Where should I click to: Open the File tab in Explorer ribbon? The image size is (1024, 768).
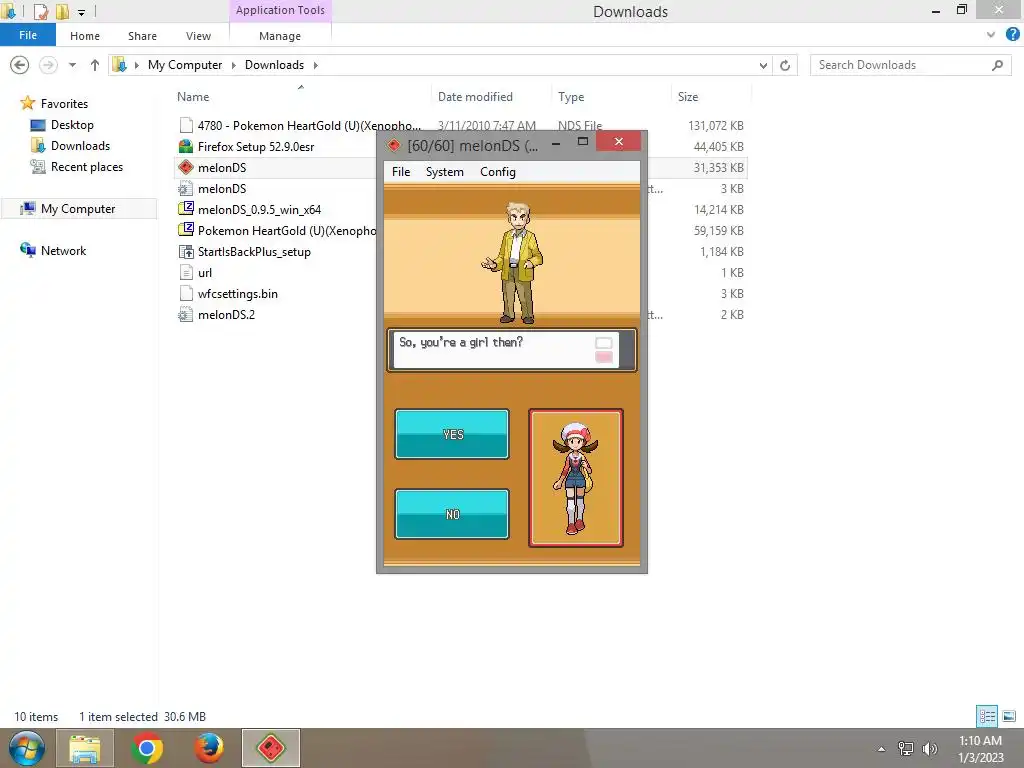27,35
